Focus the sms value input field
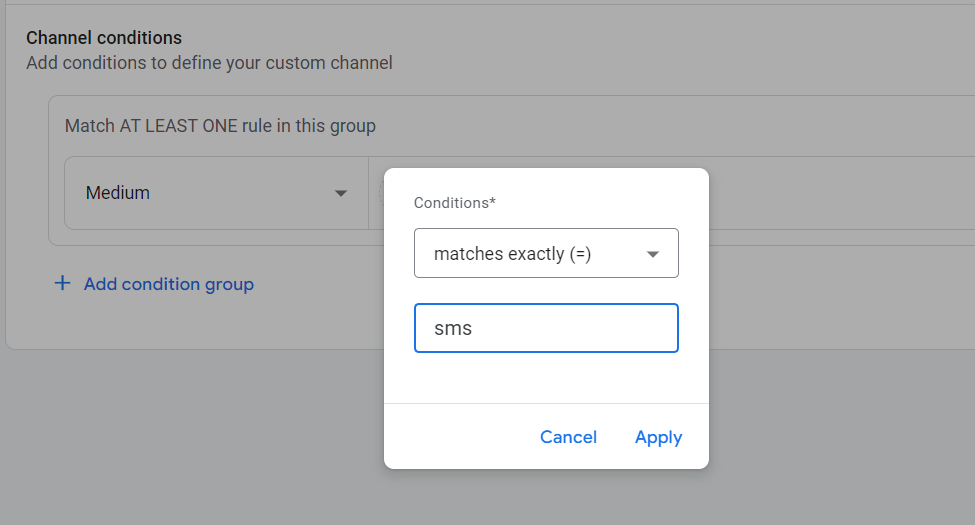The image size is (975, 525). [546, 328]
